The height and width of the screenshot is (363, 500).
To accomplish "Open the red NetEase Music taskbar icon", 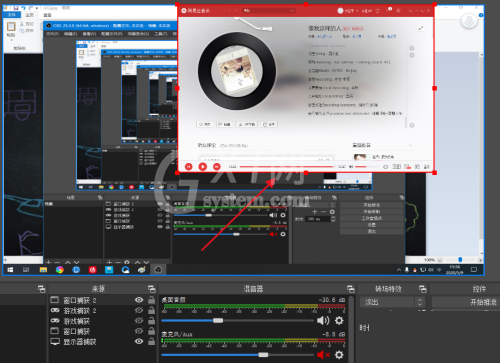I will [x=92, y=270].
